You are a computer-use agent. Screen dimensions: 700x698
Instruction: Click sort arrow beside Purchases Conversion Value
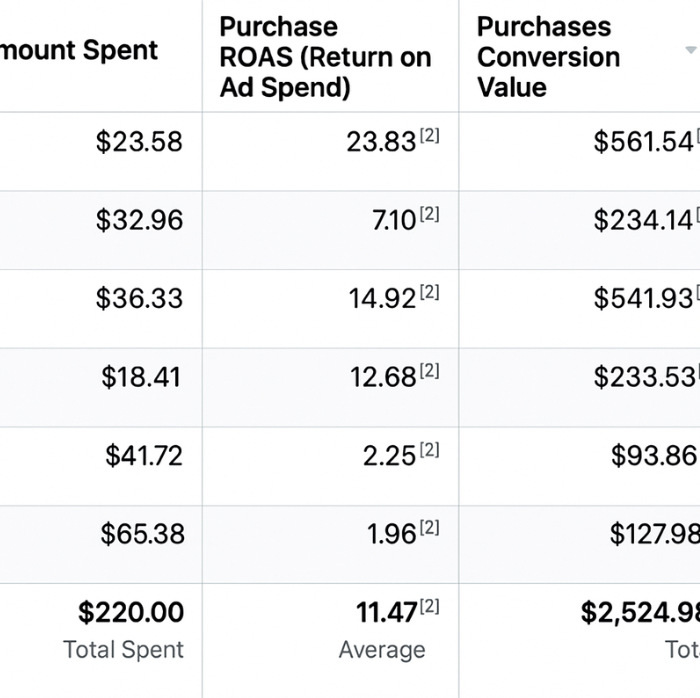tap(690, 50)
